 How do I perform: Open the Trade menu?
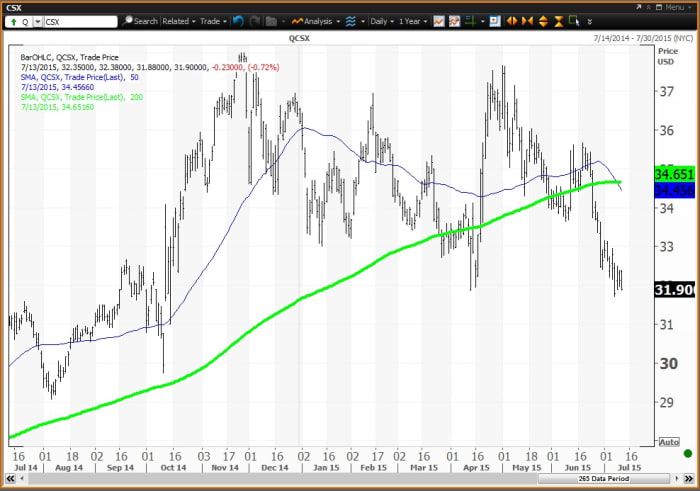213,20
